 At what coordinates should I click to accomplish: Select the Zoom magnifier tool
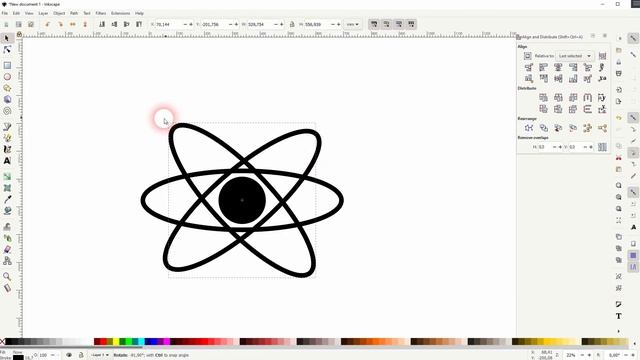coord(7,276)
